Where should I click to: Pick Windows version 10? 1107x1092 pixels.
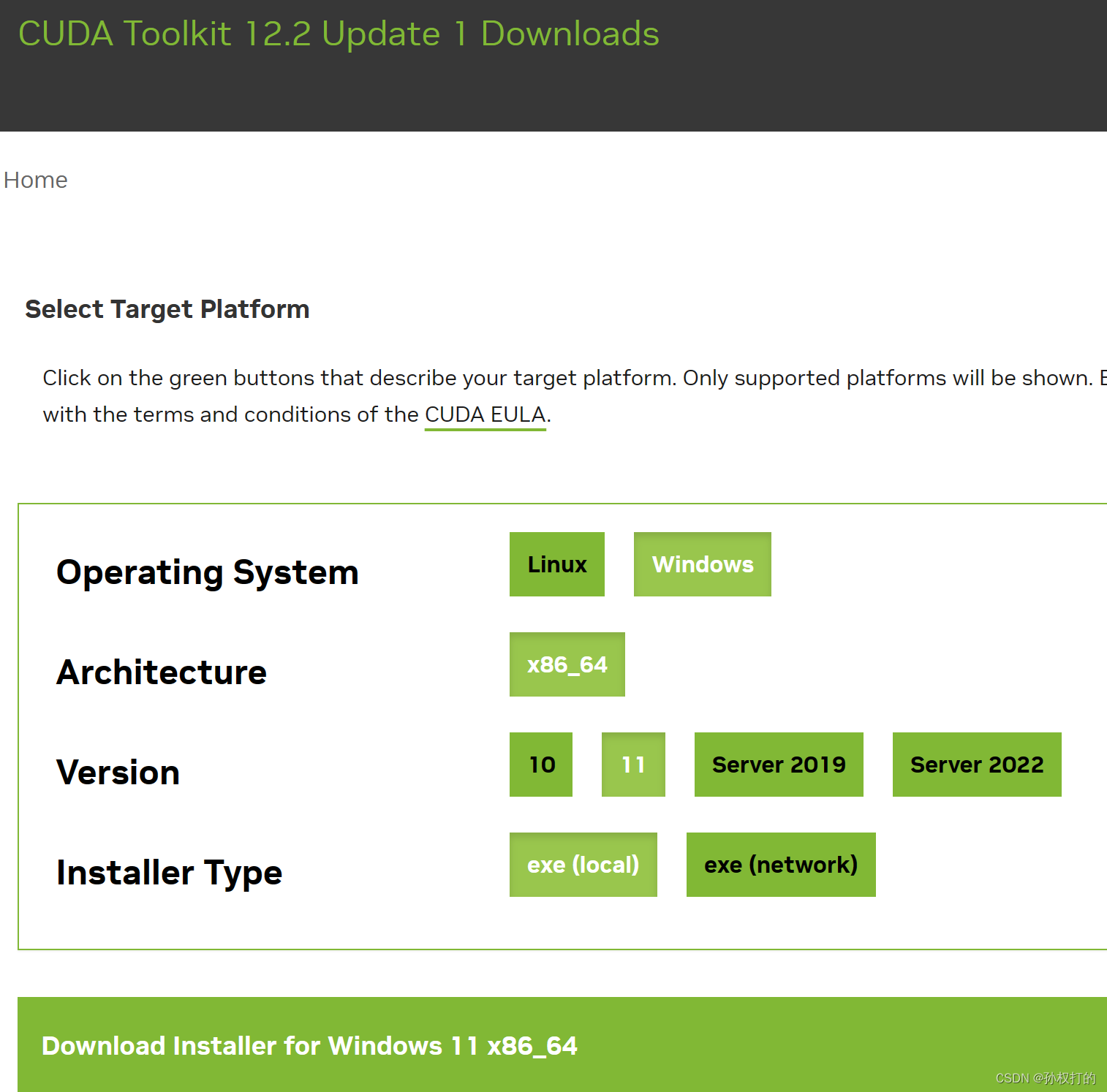point(541,765)
